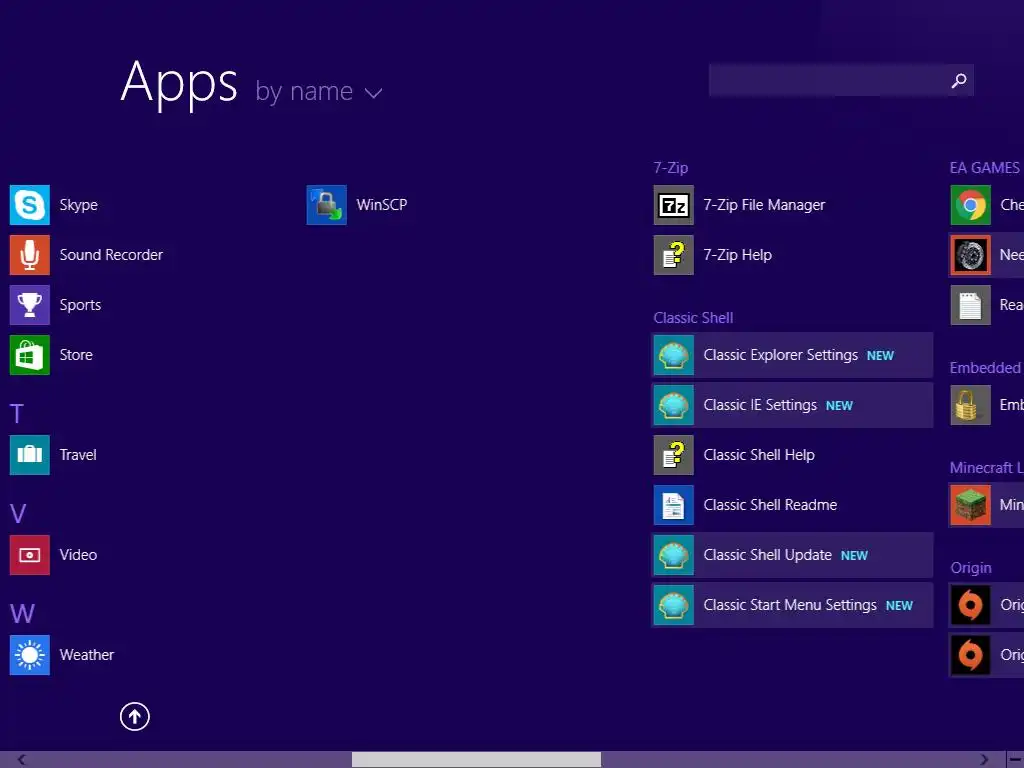Viewport: 1024px width, 768px height.
Task: Click the horizontal scrollbar thumb
Action: 476,760
